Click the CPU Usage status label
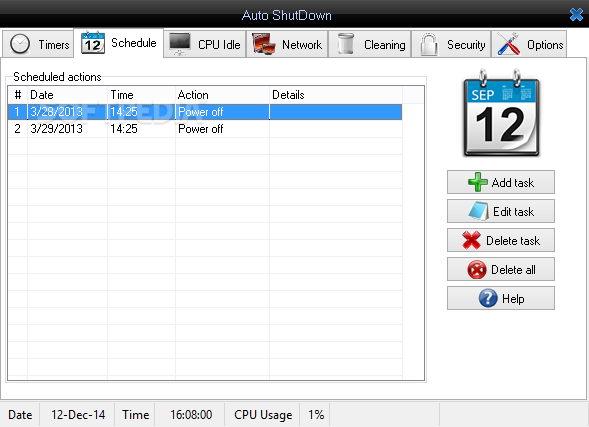The image size is (589, 427). [263, 415]
